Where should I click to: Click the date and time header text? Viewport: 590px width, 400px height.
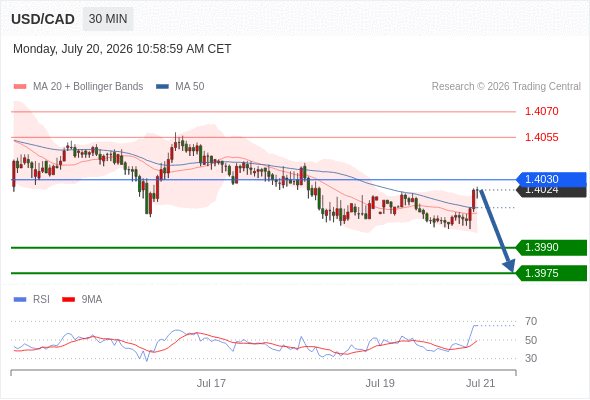point(122,49)
